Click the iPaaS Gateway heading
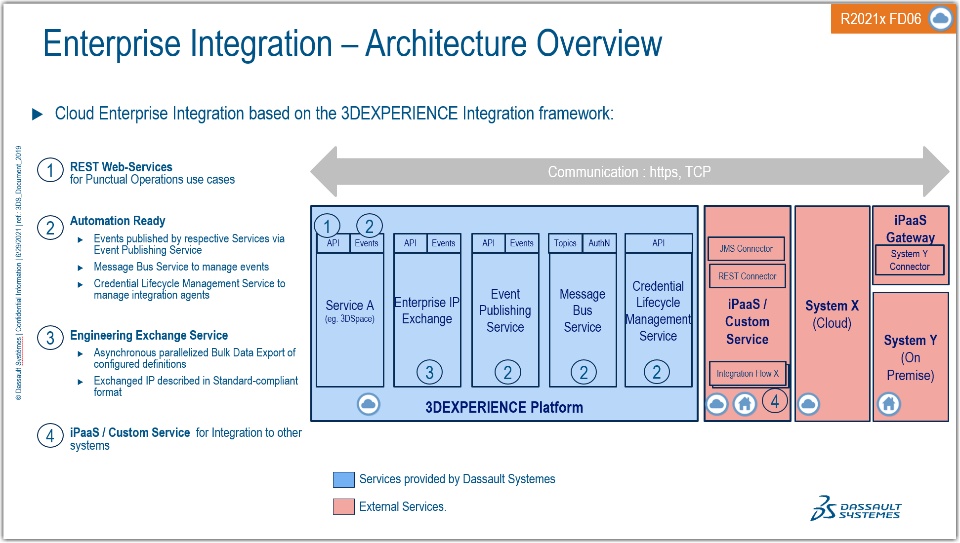 coord(910,228)
